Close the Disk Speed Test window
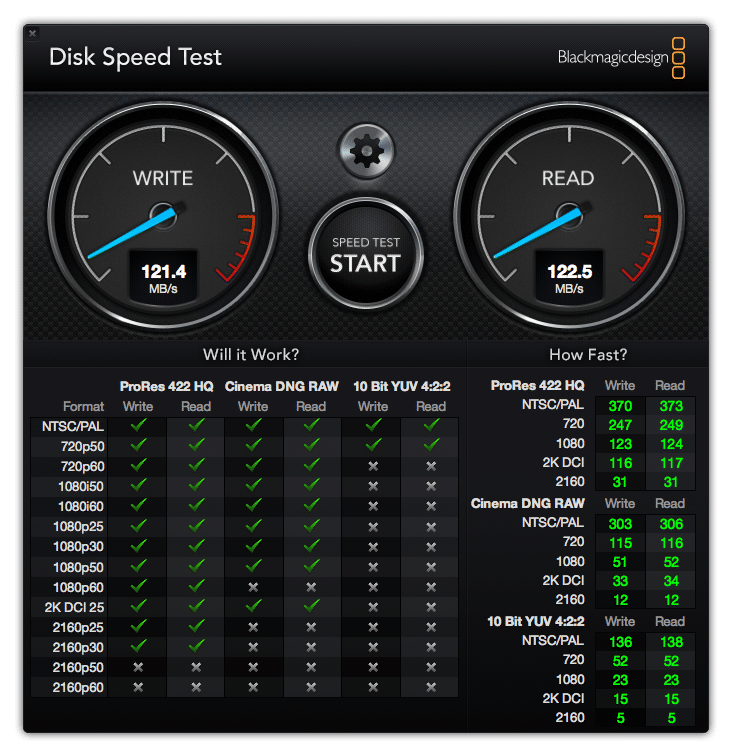This screenshot has width=732, height=756. pos(33,33)
